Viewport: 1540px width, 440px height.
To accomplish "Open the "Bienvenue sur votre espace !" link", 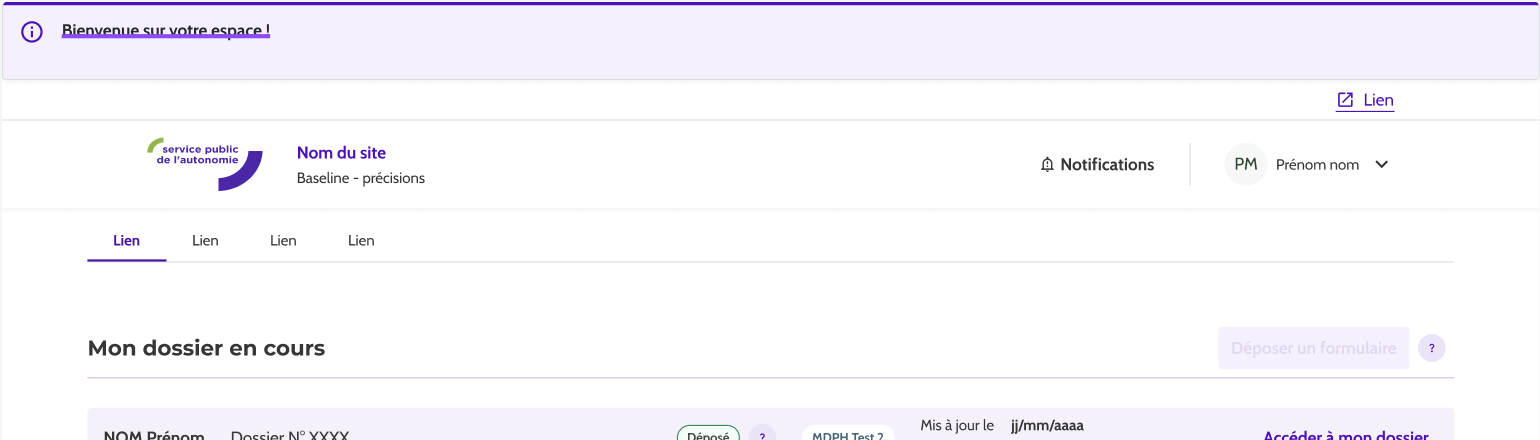I will (x=165, y=30).
